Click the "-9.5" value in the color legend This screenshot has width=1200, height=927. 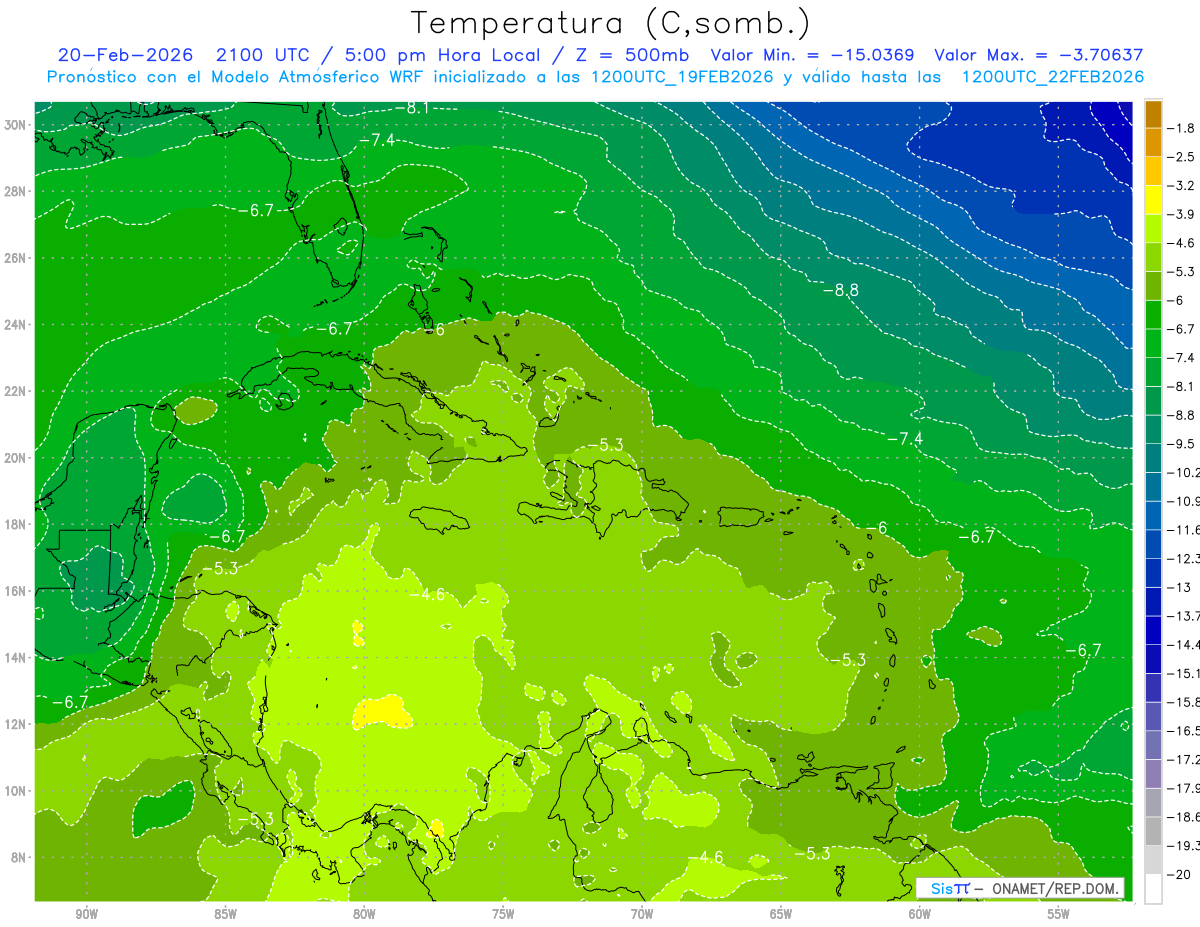tap(1182, 443)
